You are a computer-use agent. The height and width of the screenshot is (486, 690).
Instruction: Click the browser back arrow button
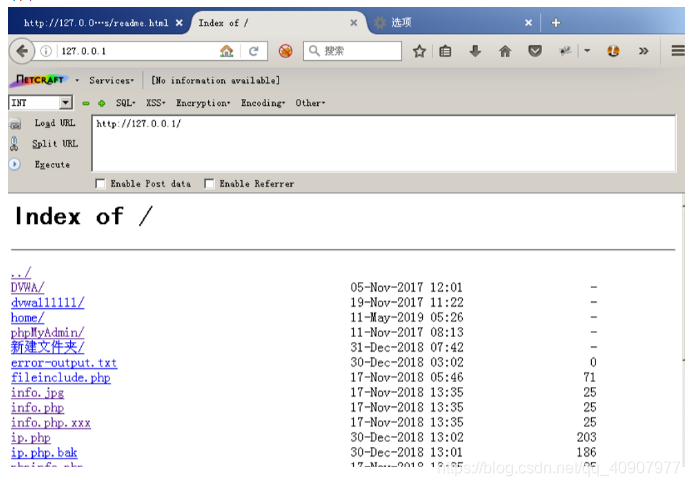(x=22, y=51)
